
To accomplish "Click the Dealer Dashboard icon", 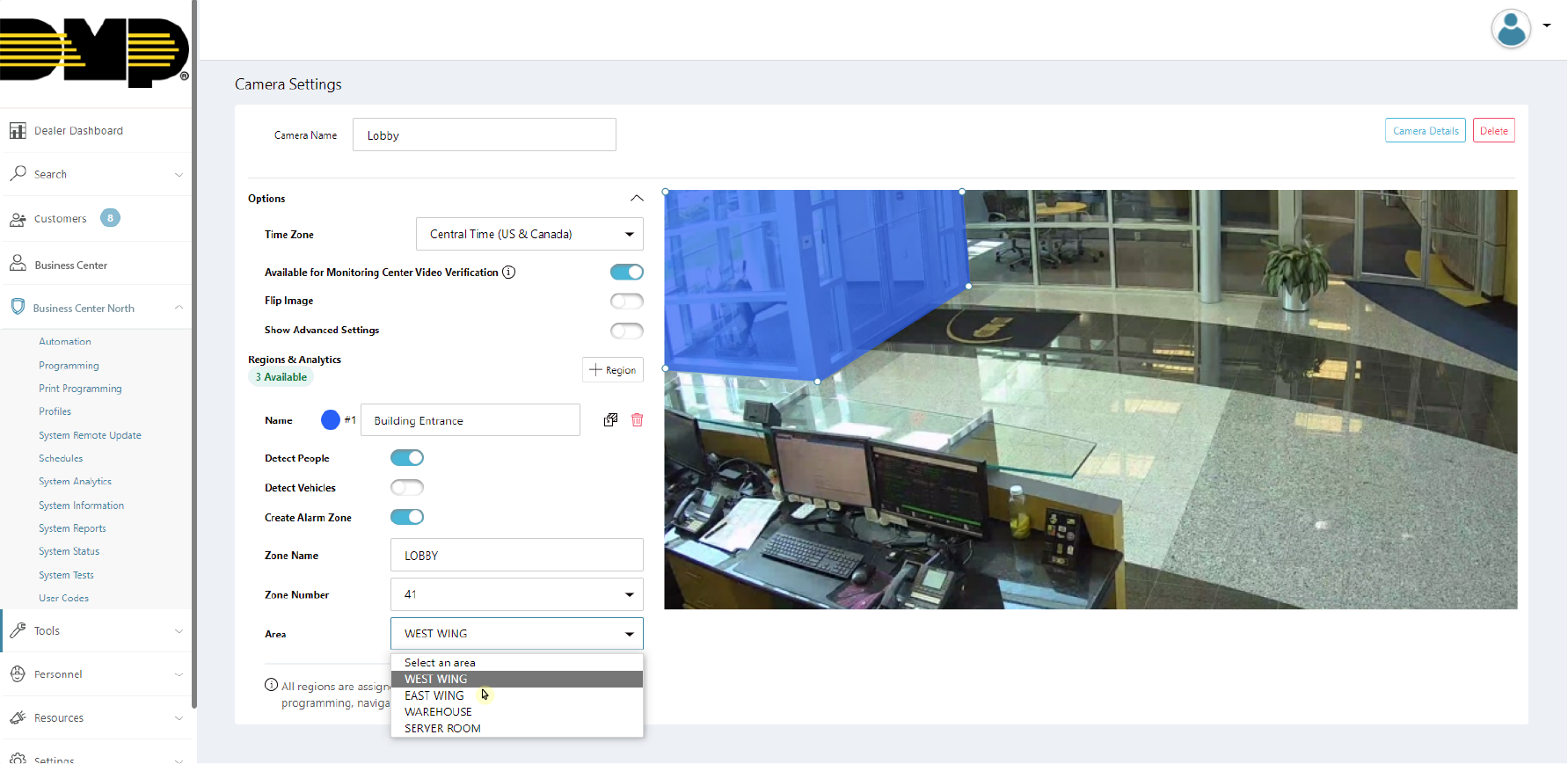I will [18, 131].
